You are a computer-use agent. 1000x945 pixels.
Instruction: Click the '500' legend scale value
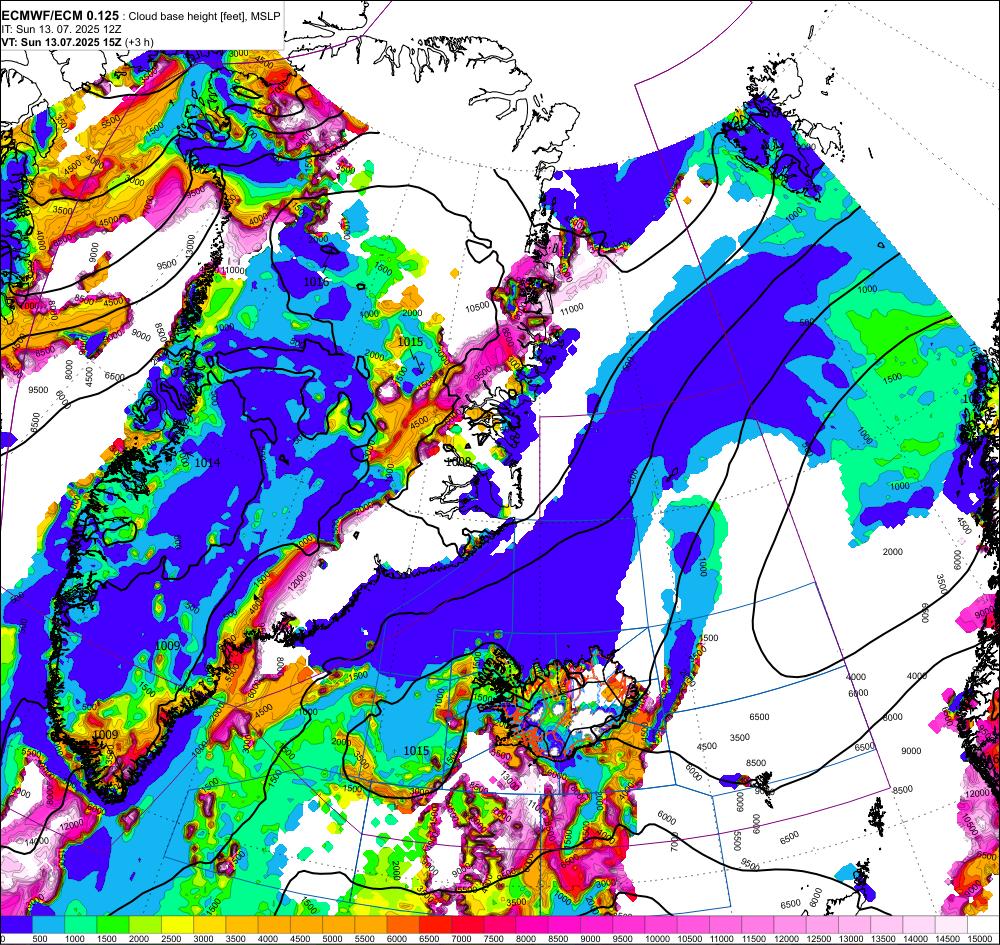point(40,939)
